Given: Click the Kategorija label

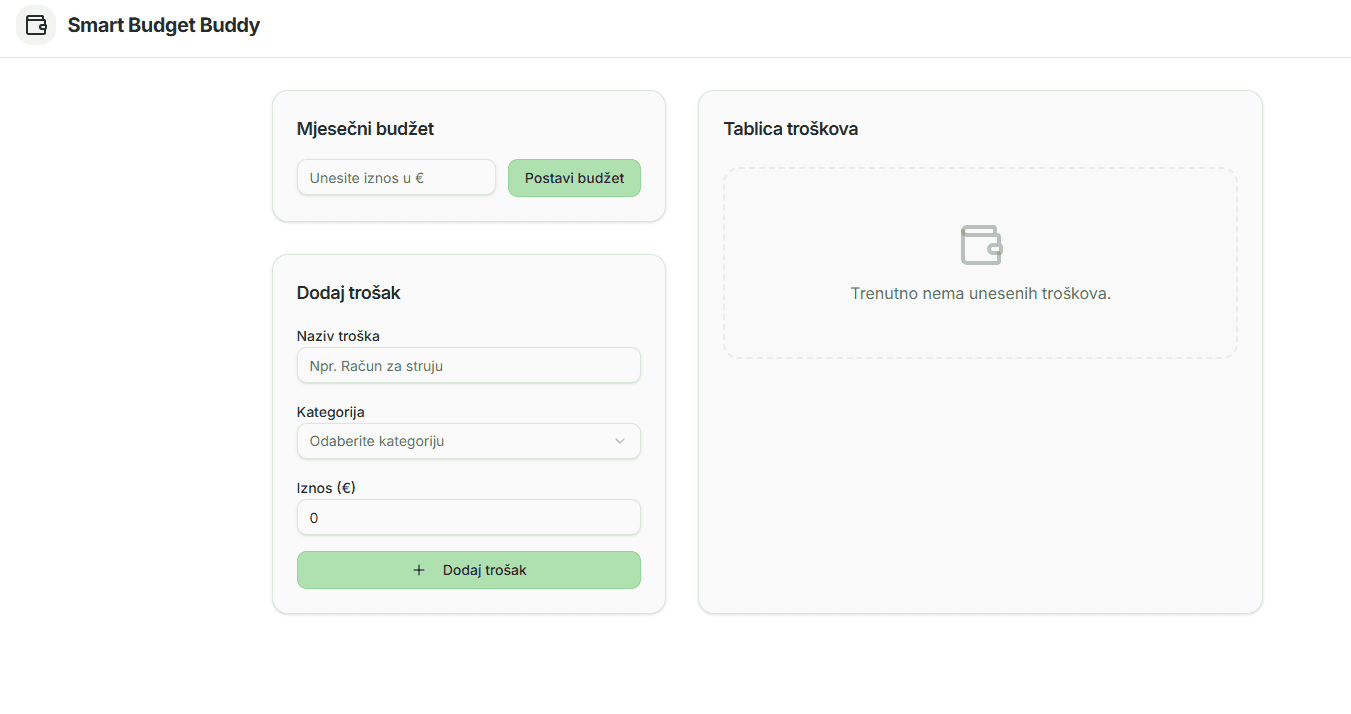Looking at the screenshot, I should [331, 412].
